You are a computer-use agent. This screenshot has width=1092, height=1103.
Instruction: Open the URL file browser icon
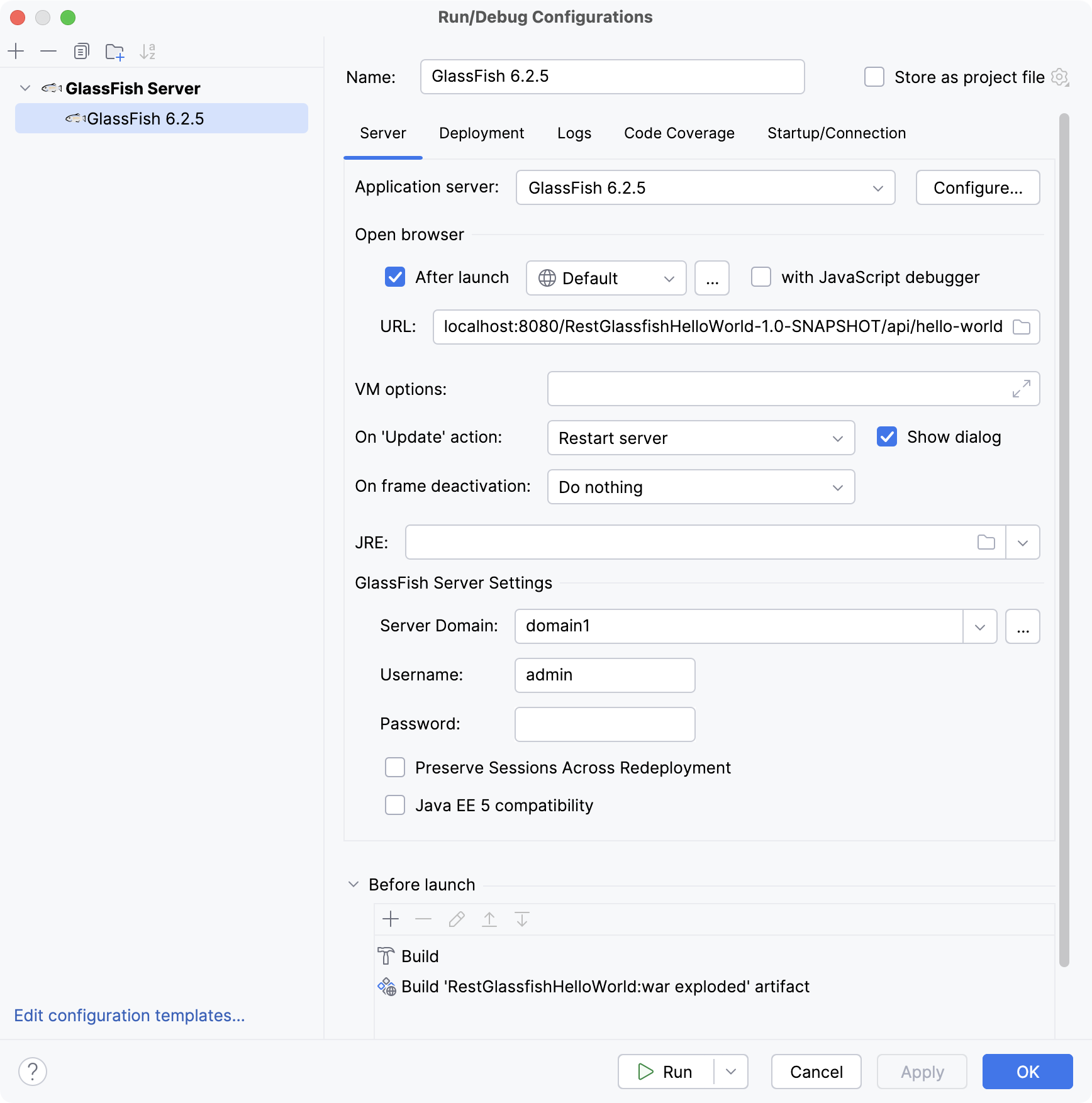[x=1022, y=326]
